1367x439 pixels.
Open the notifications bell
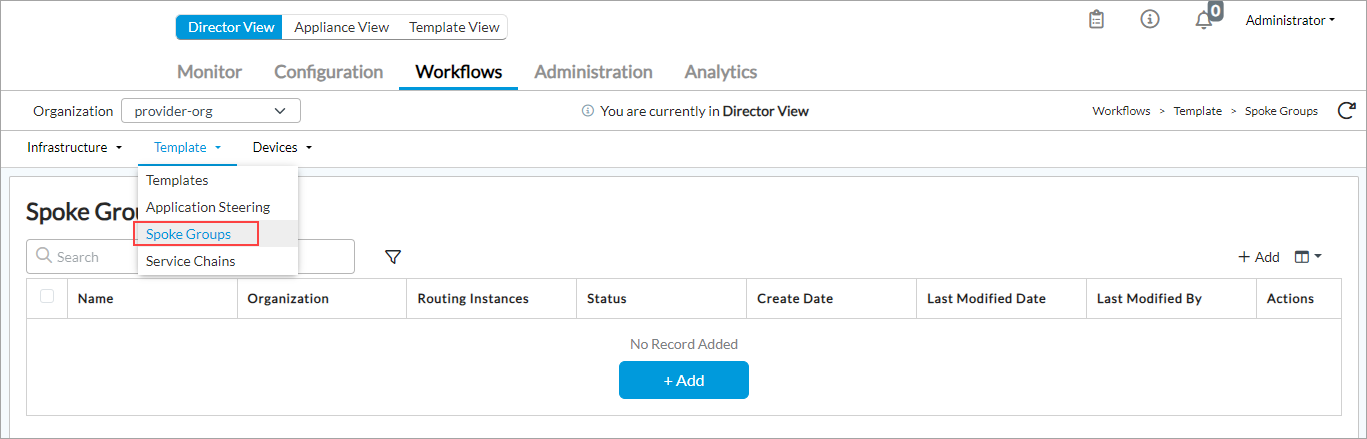click(x=1204, y=21)
